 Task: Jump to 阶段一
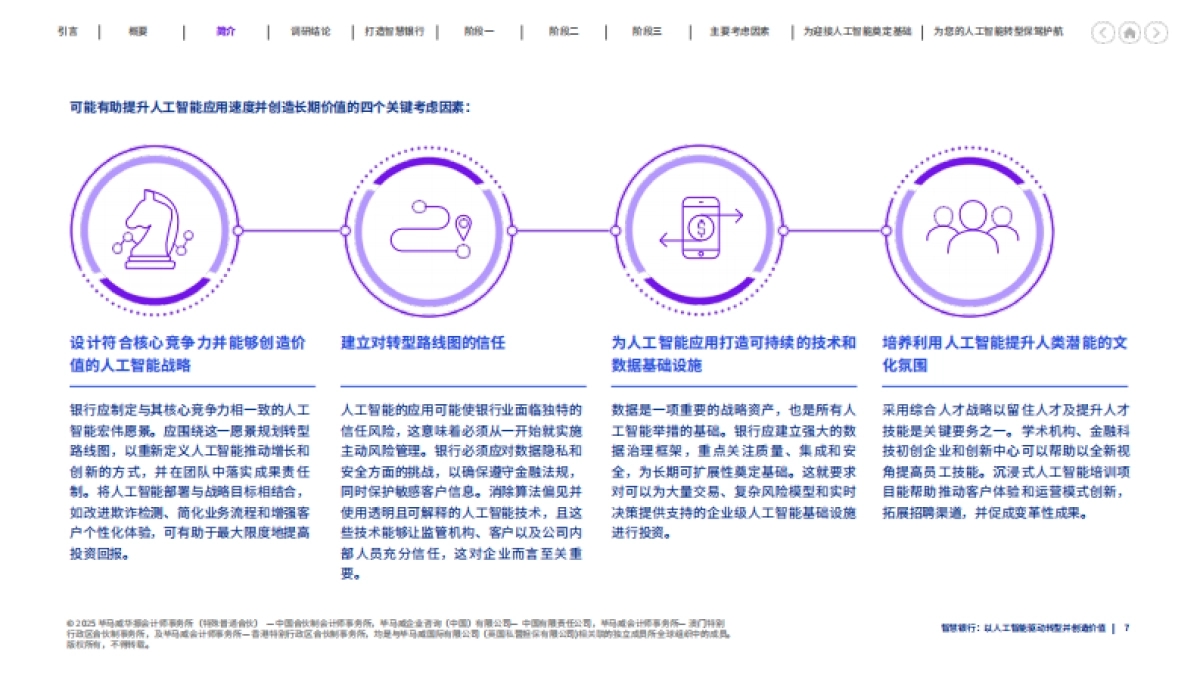[x=478, y=31]
